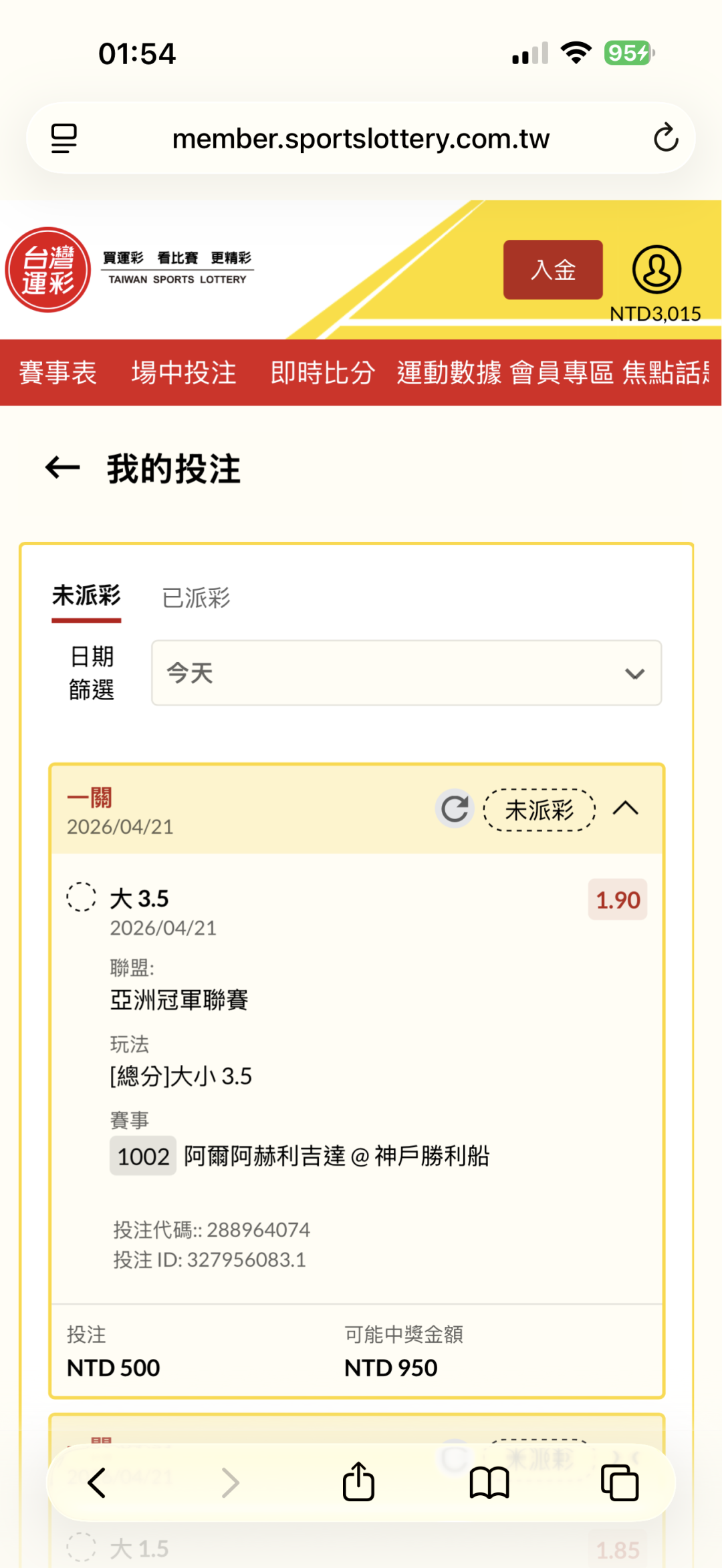Tap the member.sportslottery.com.tw address field
This screenshot has width=722, height=1568.
[361, 139]
